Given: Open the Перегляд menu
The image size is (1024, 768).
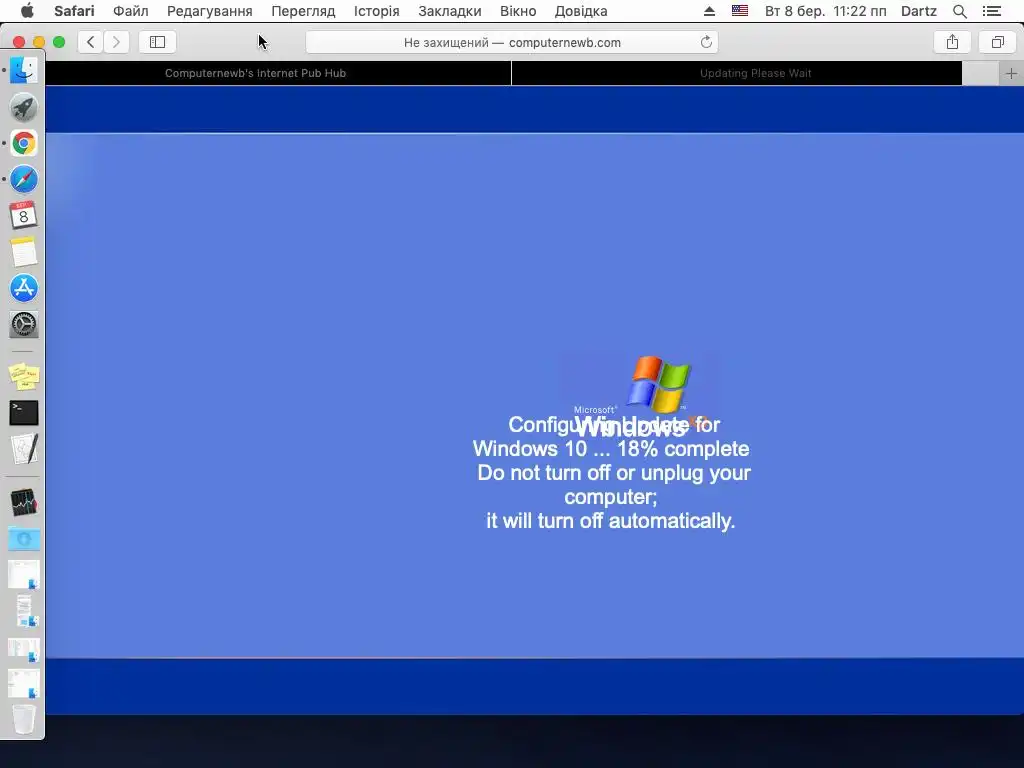Looking at the screenshot, I should point(303,11).
